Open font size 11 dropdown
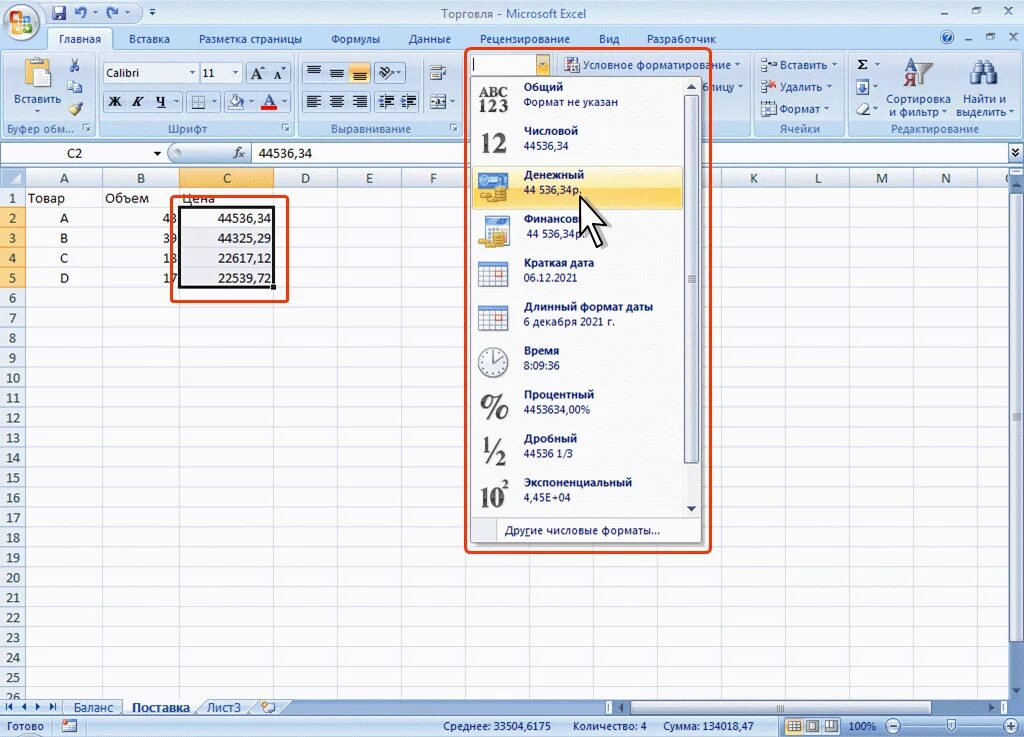This screenshot has height=737, width=1024. (x=236, y=72)
